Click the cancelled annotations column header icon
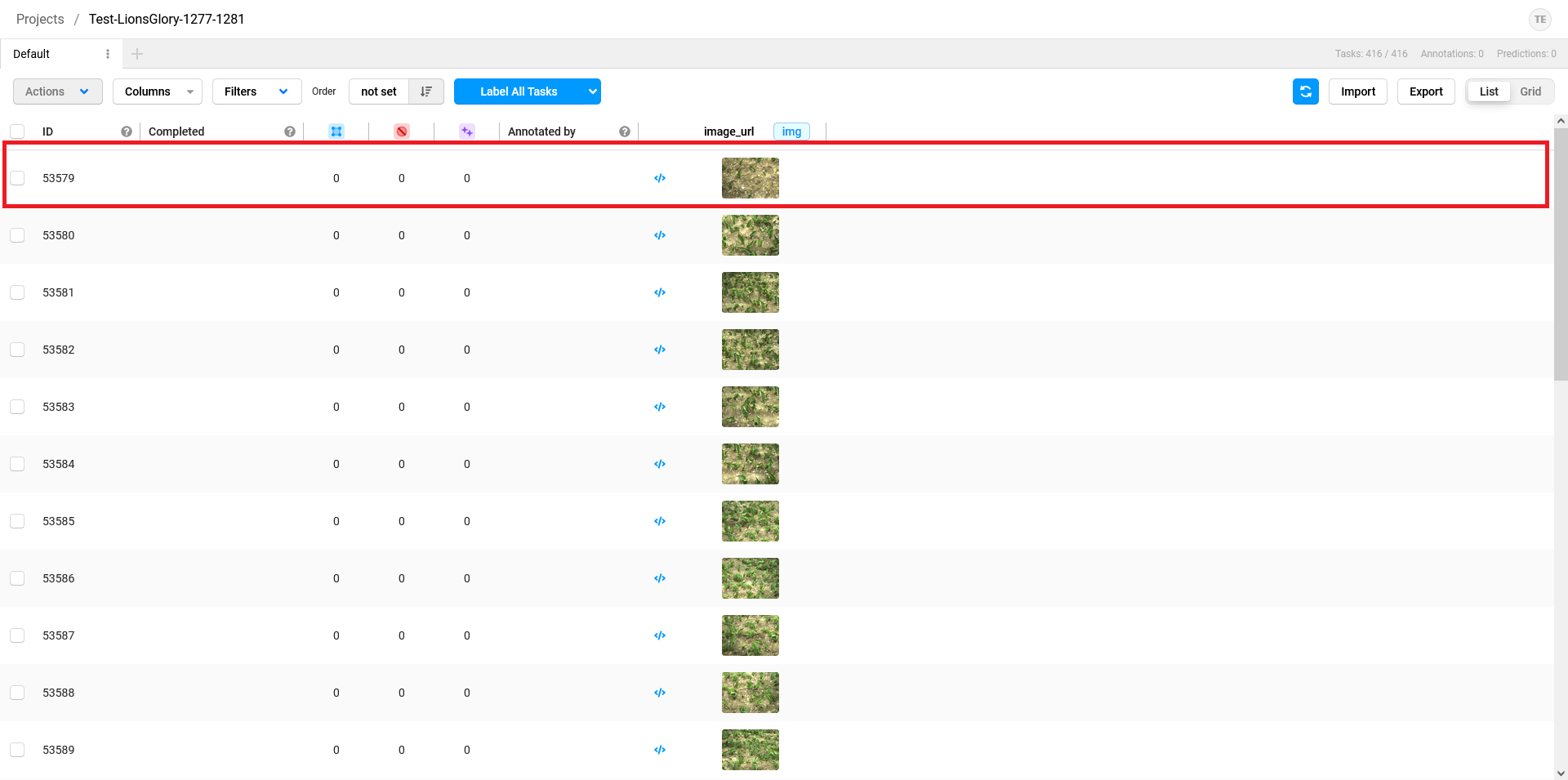 [x=402, y=131]
